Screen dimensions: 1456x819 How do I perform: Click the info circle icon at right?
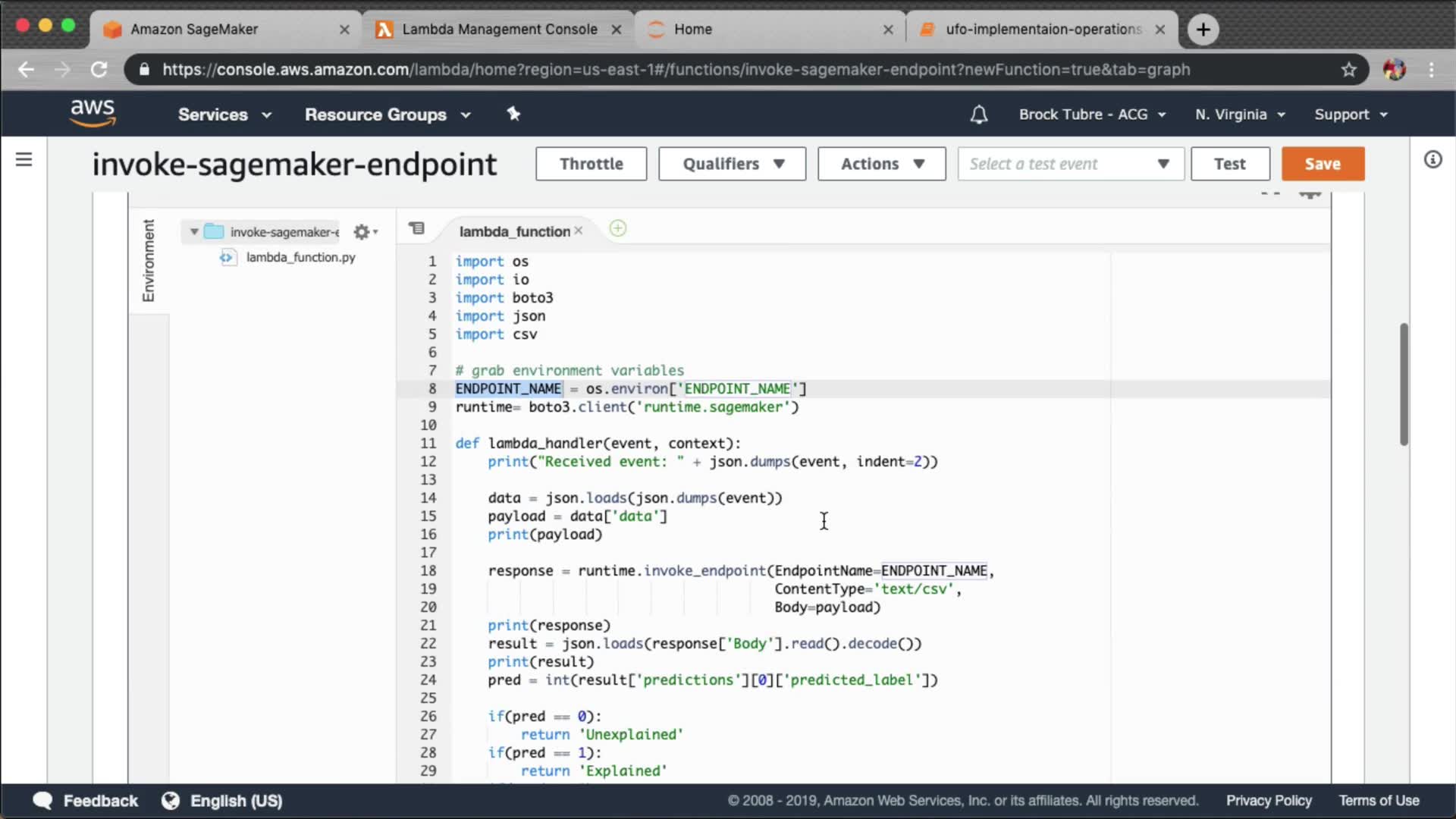[x=1432, y=159]
